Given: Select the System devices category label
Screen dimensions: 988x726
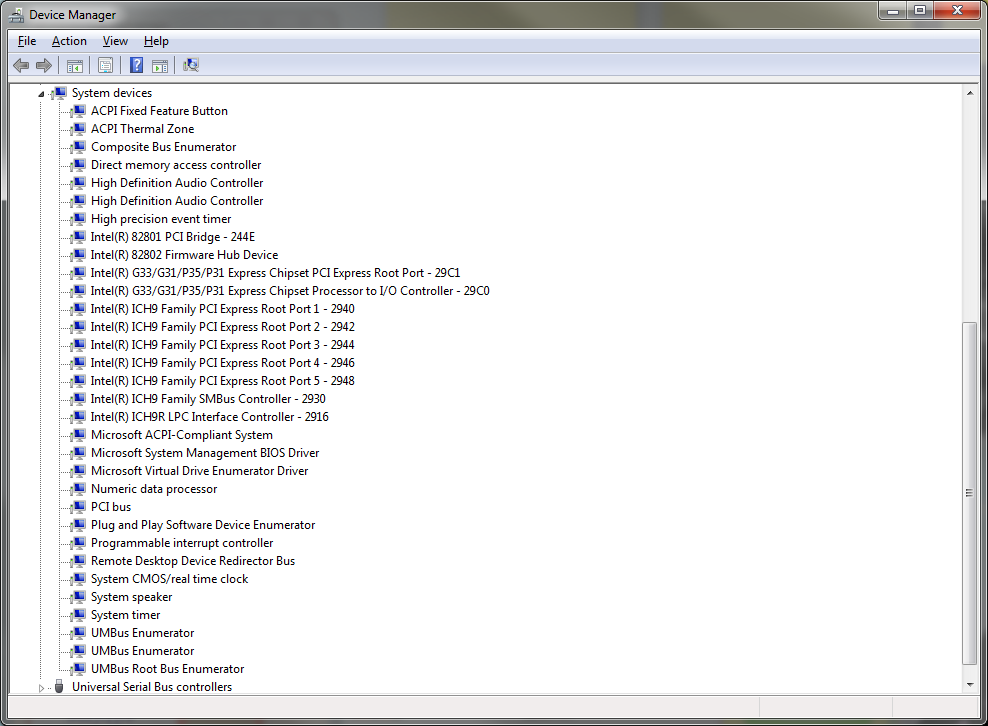Looking at the screenshot, I should click(x=112, y=93).
